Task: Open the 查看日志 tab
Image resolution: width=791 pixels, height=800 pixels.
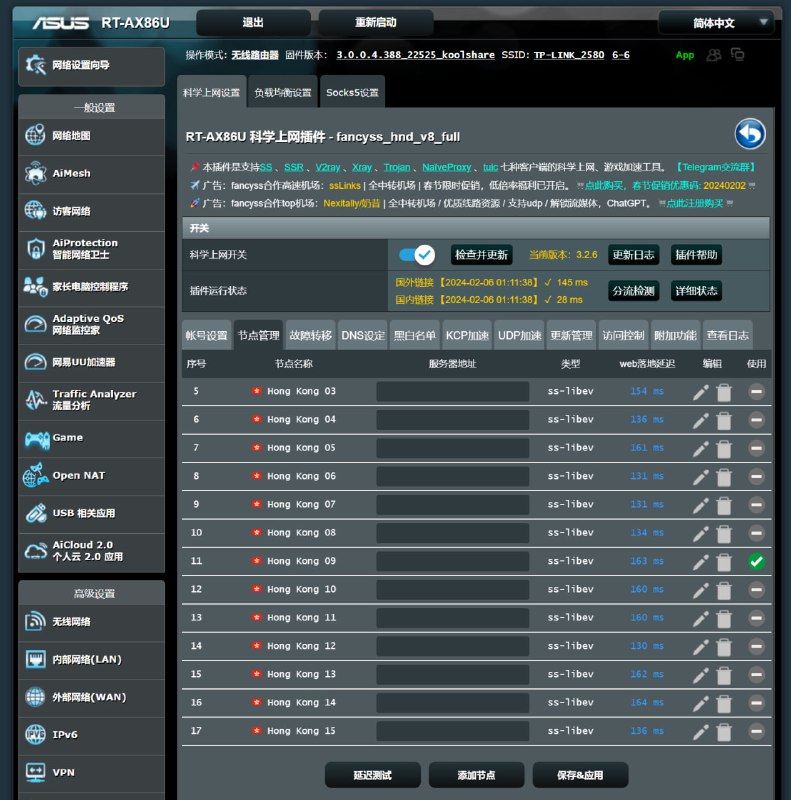Action: coord(727,335)
